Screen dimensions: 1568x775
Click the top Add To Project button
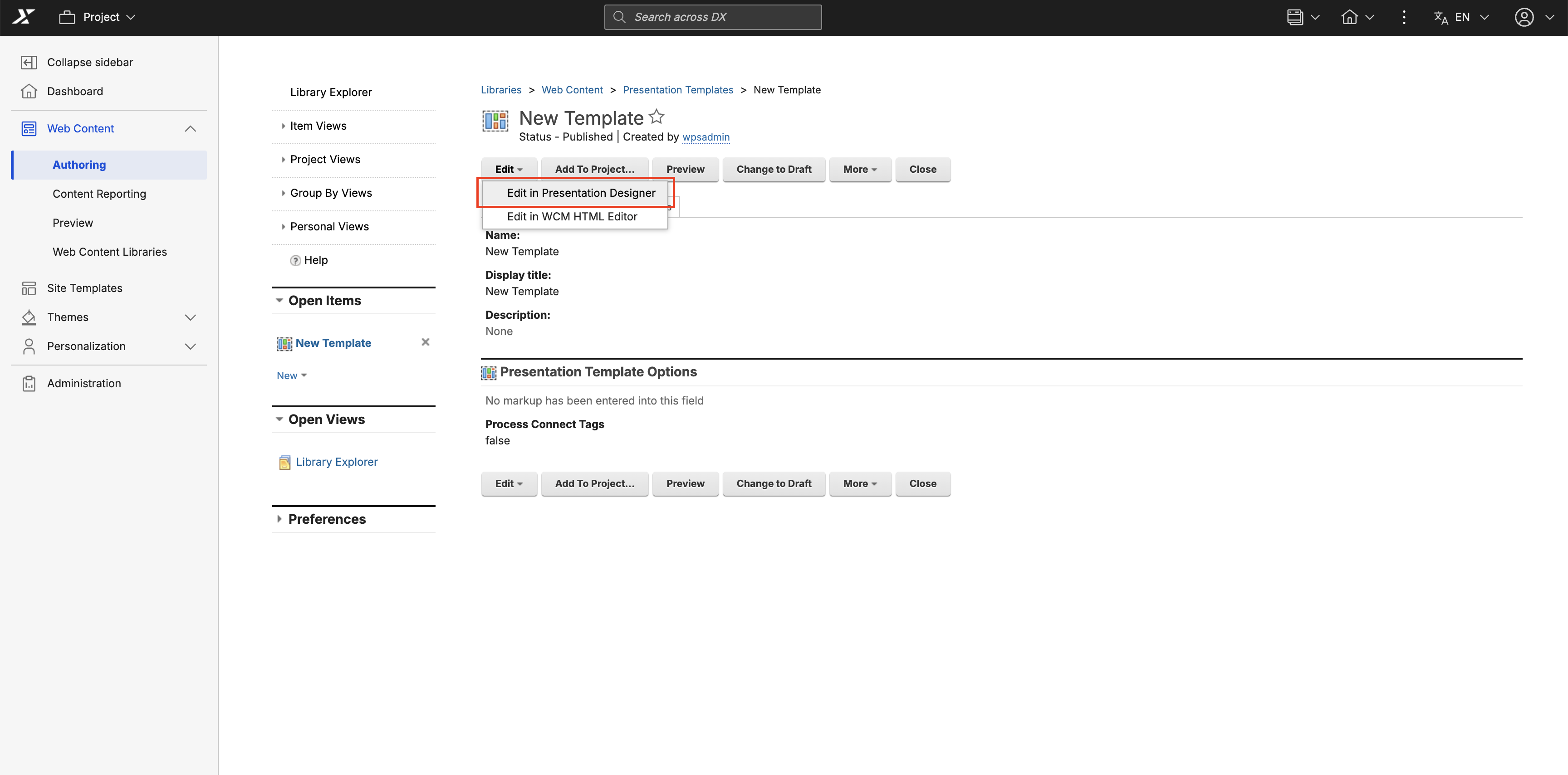click(595, 169)
